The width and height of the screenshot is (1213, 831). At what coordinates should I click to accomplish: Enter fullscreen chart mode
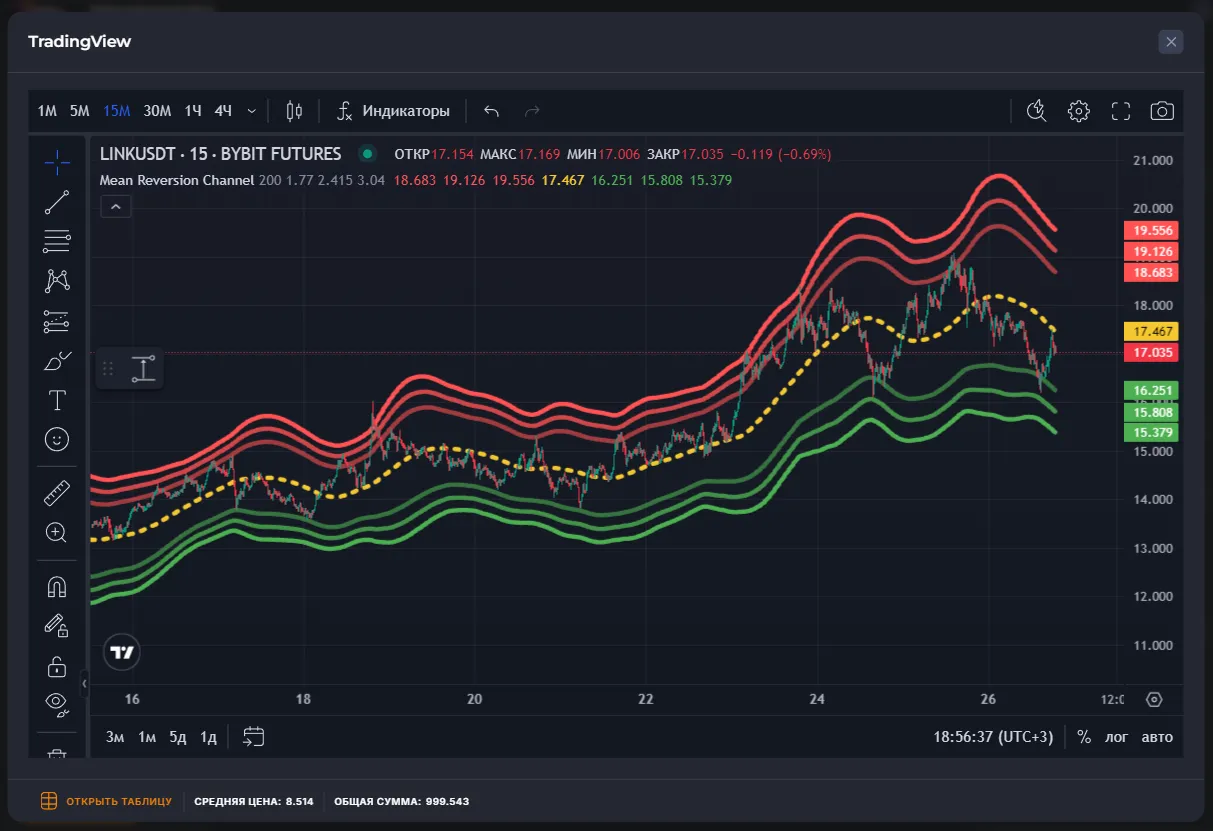coord(1120,111)
